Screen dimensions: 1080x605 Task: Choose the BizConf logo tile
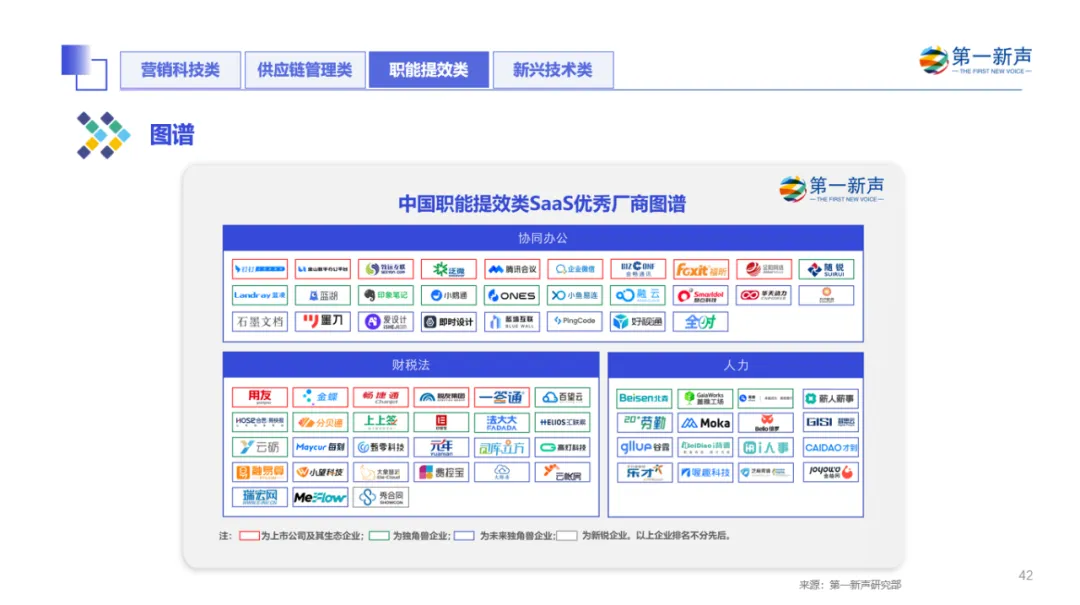click(x=638, y=269)
